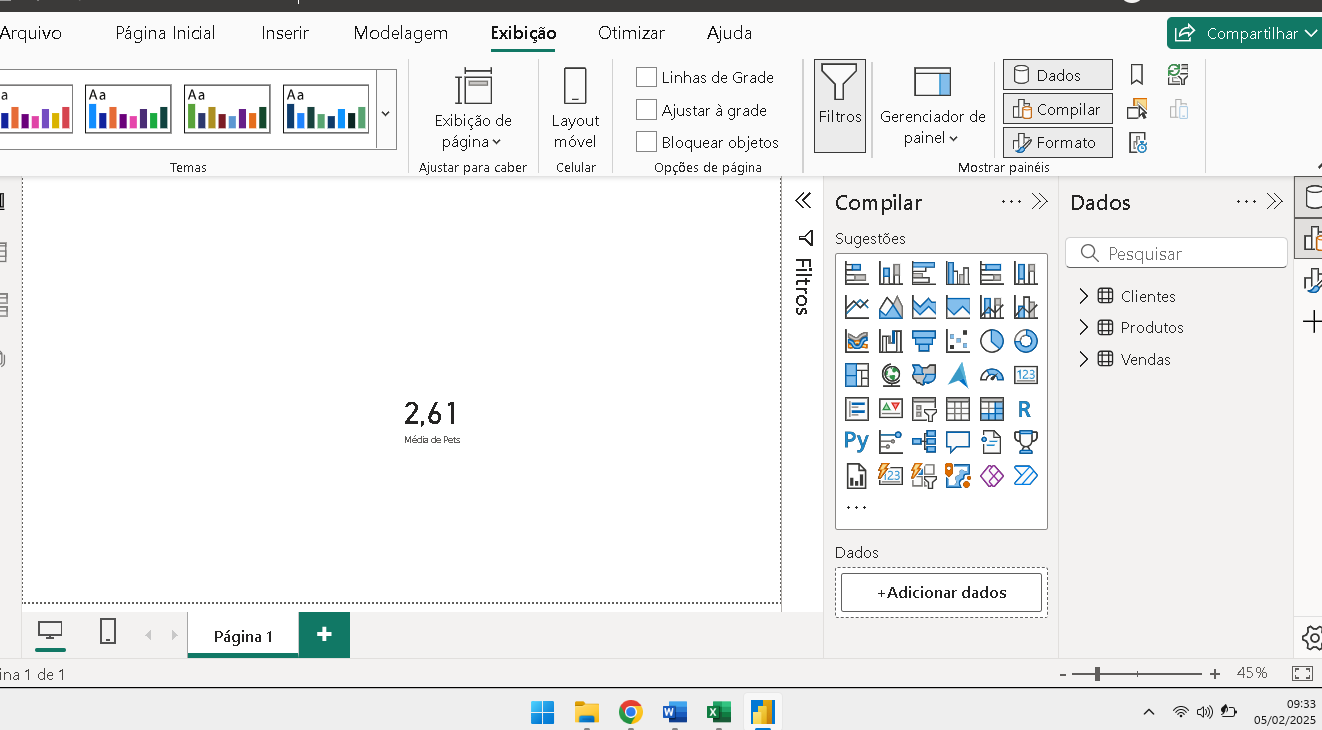Open the Selection pane icon
The height and width of the screenshot is (730, 1322).
tap(1137, 109)
